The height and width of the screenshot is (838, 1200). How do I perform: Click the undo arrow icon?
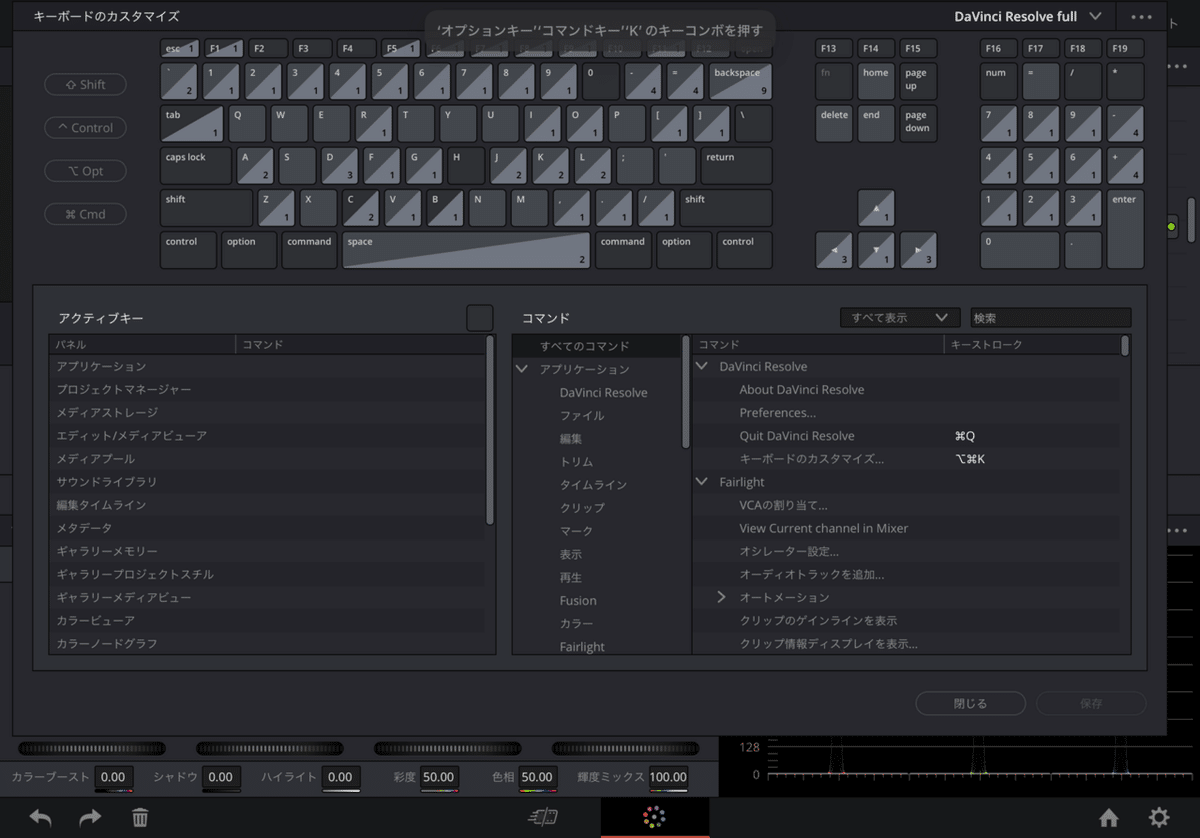click(40, 817)
